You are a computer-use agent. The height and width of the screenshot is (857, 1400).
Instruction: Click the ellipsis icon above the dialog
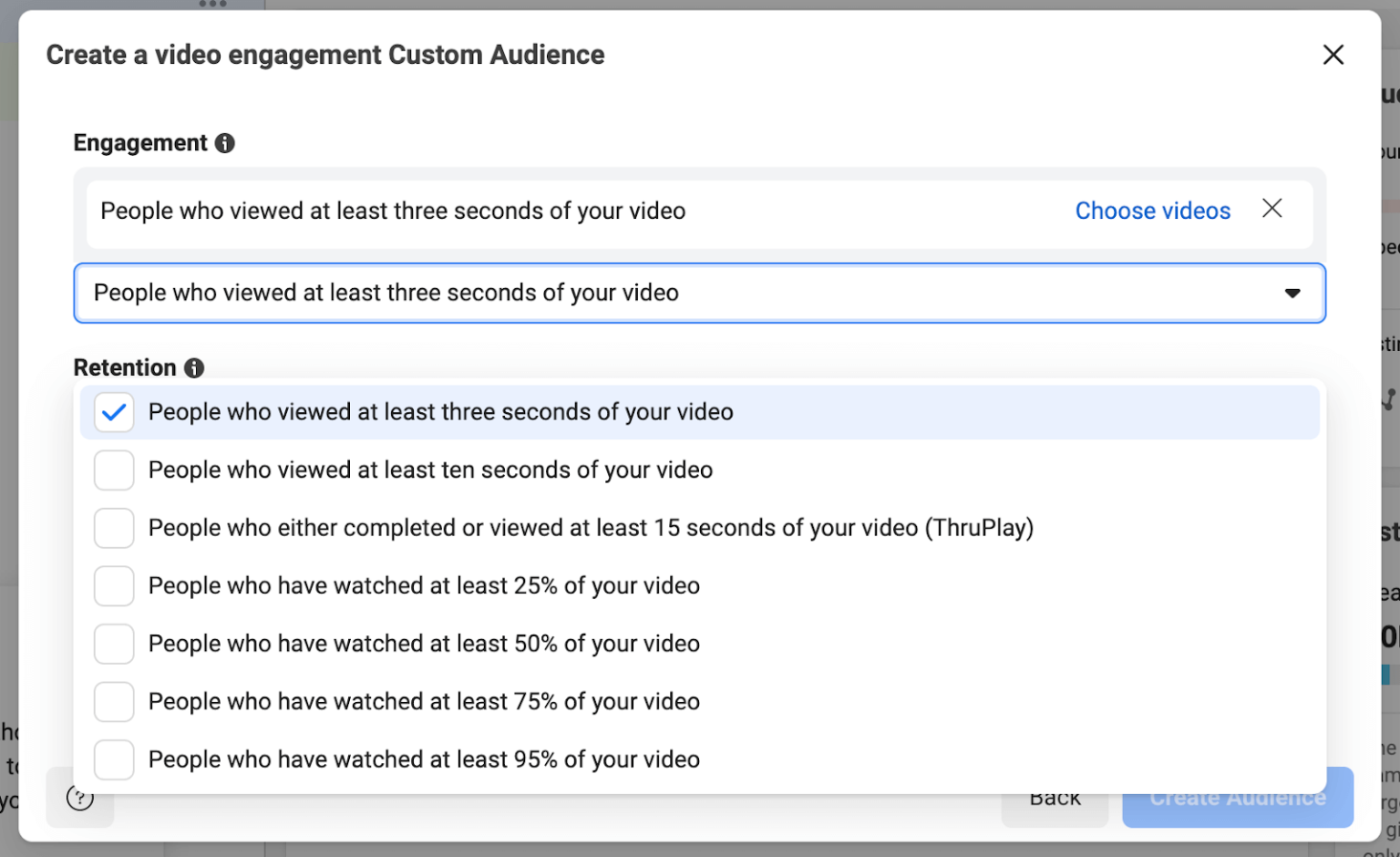[x=211, y=5]
